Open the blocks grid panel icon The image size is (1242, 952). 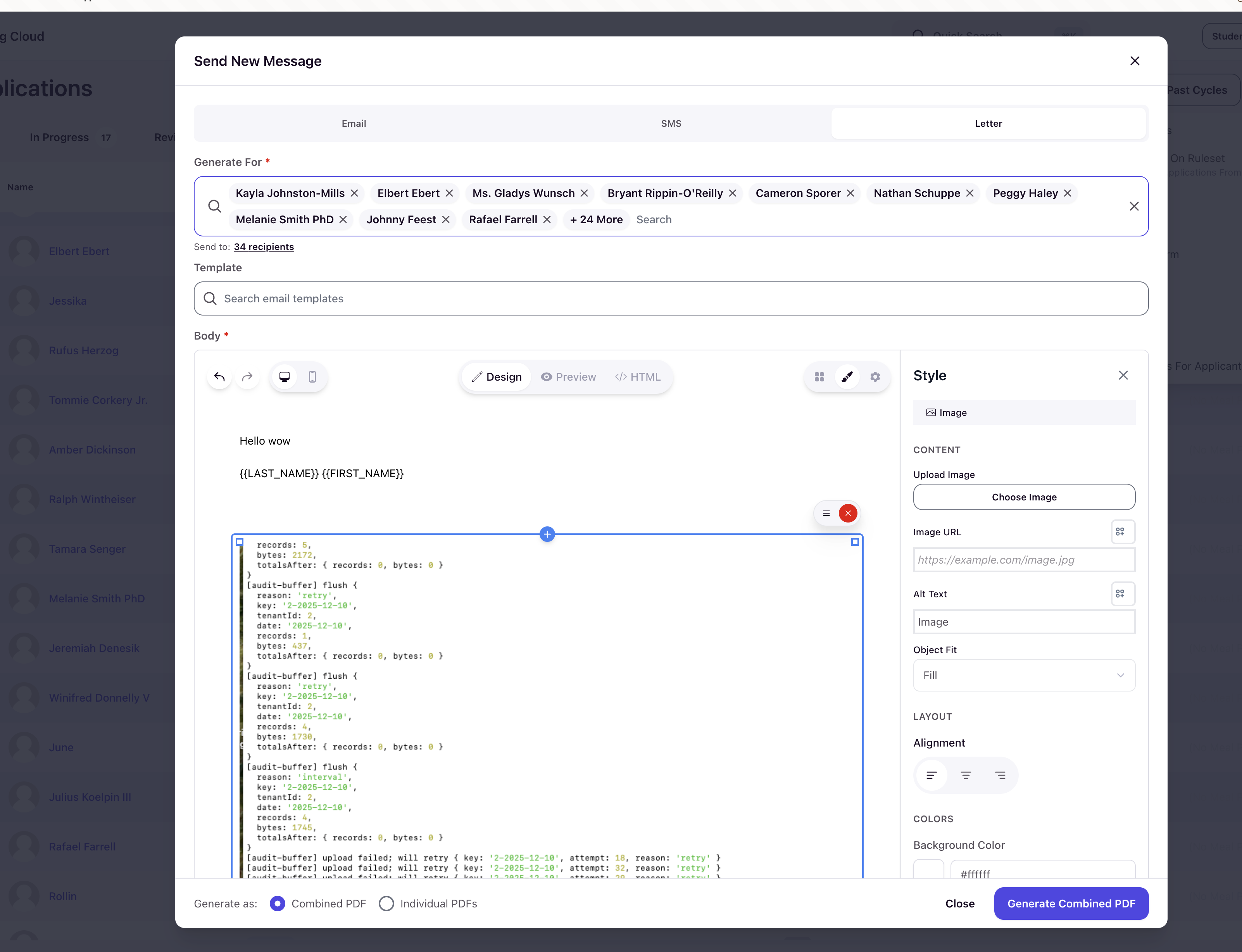click(x=819, y=377)
